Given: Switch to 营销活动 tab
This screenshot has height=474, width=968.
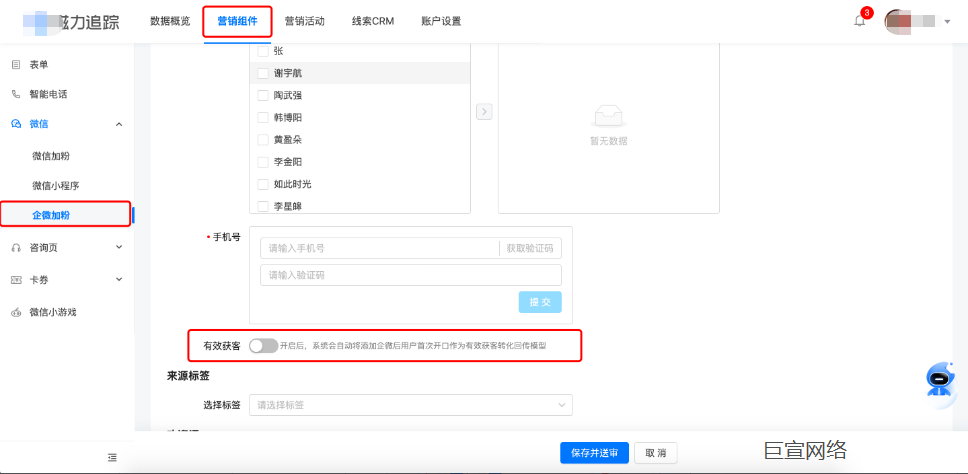Looking at the screenshot, I should [x=304, y=21].
